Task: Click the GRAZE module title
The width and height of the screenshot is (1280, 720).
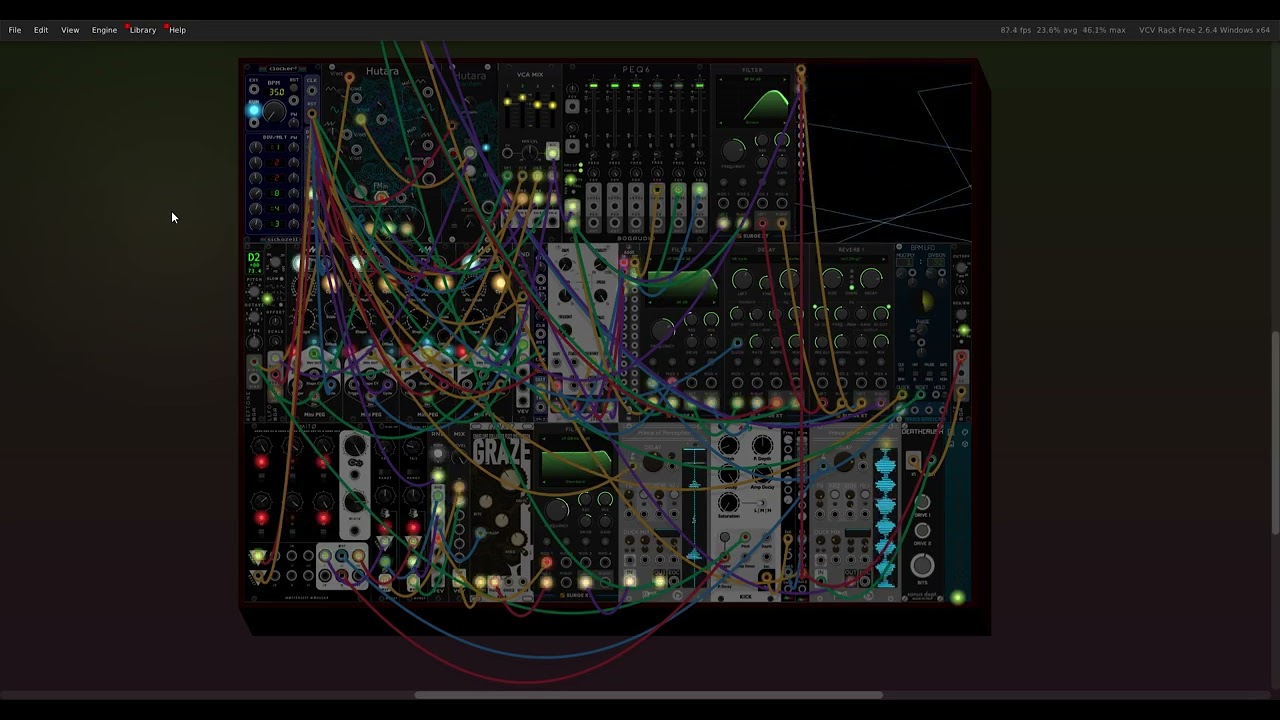Action: 502,451
